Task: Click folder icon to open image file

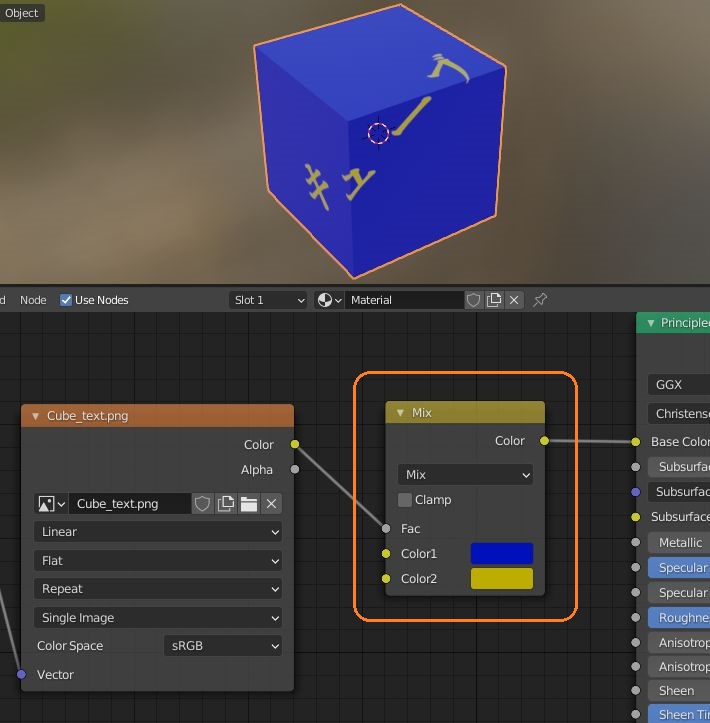Action: [249, 504]
